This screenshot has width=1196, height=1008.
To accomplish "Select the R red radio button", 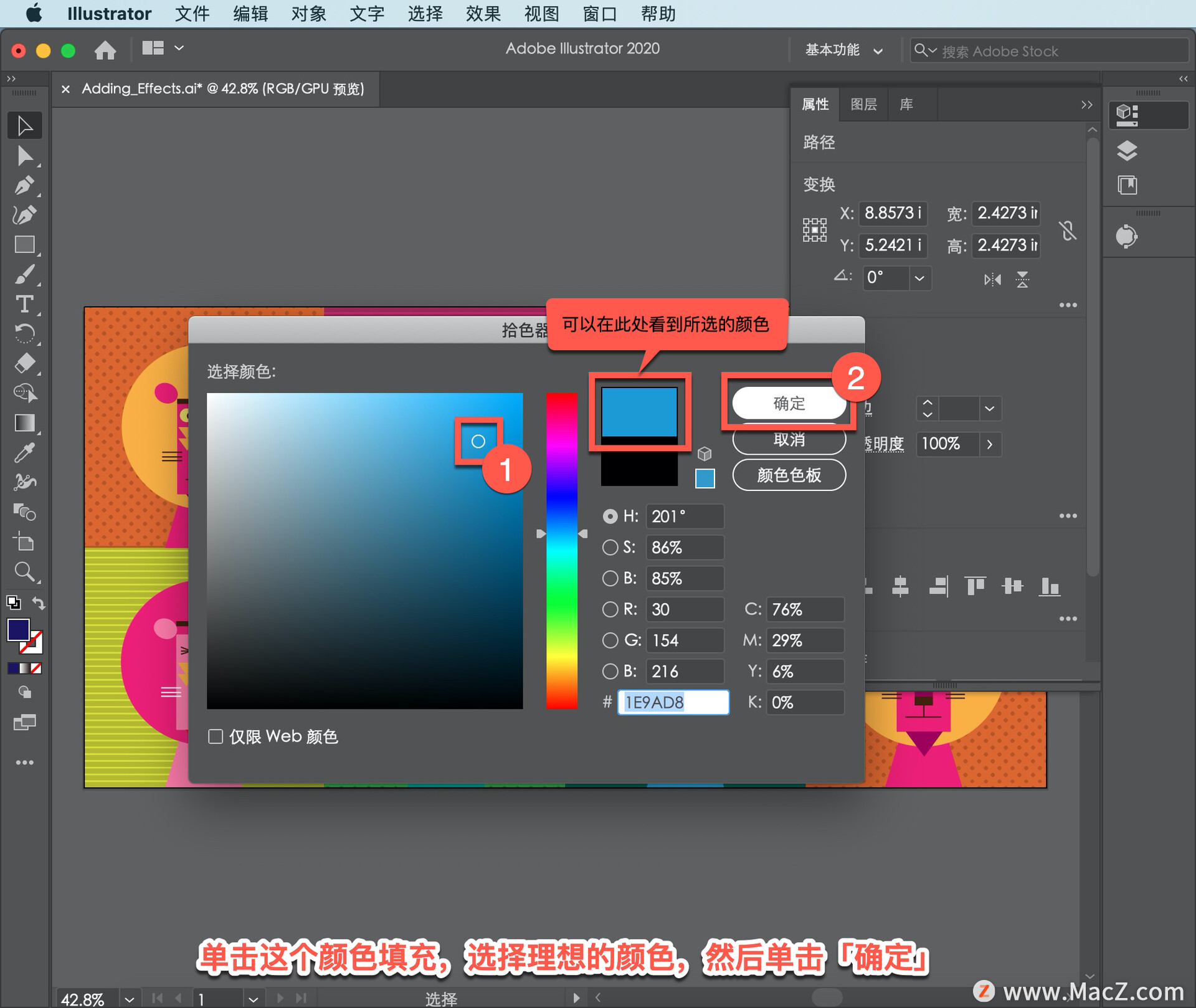I will pos(610,609).
